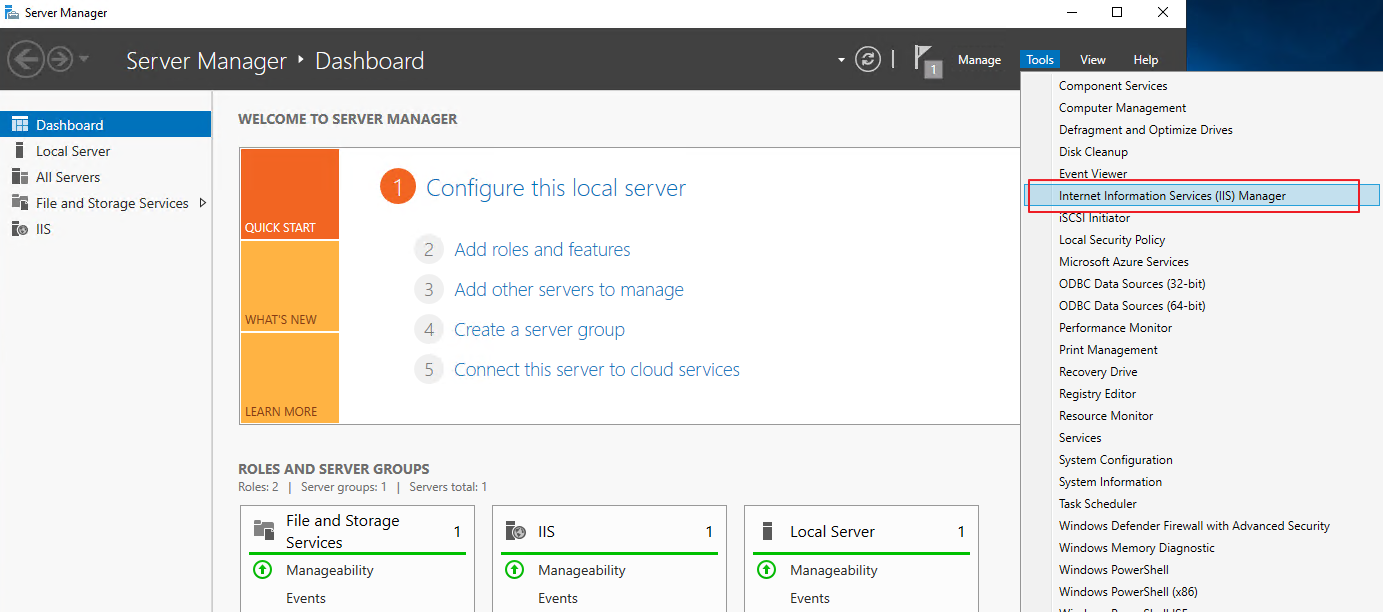Click Events in the Local Server tile

tap(810, 598)
